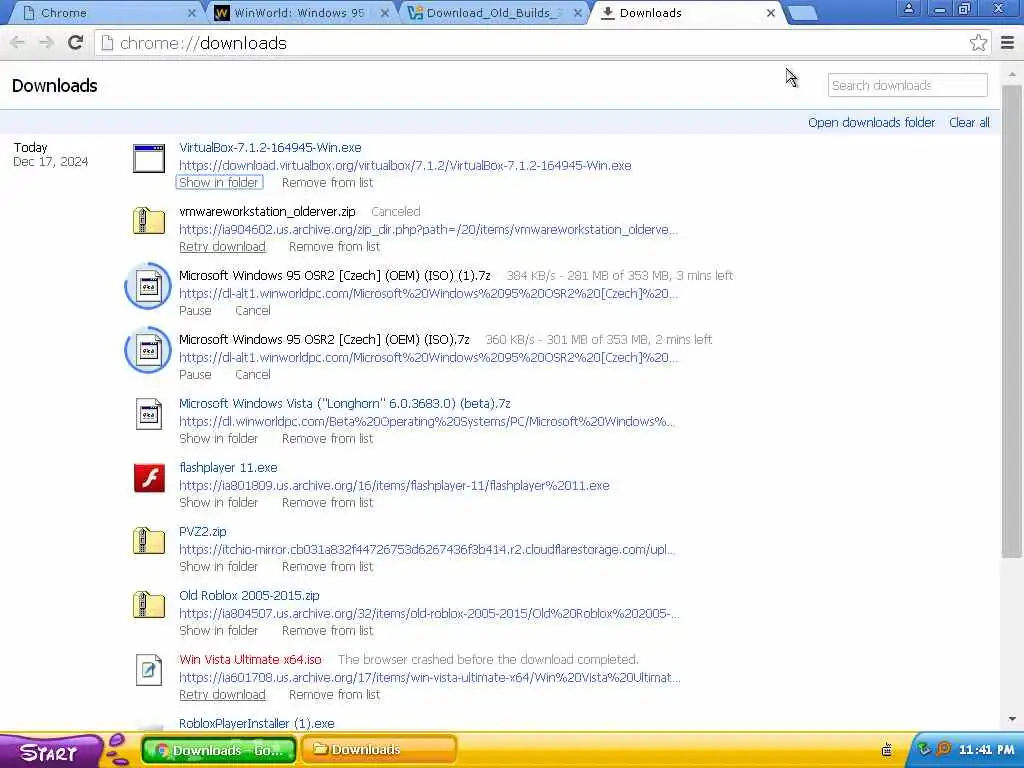Remove PVZ2.zip from list
Viewport: 1024px width, 768px height.
point(327,567)
